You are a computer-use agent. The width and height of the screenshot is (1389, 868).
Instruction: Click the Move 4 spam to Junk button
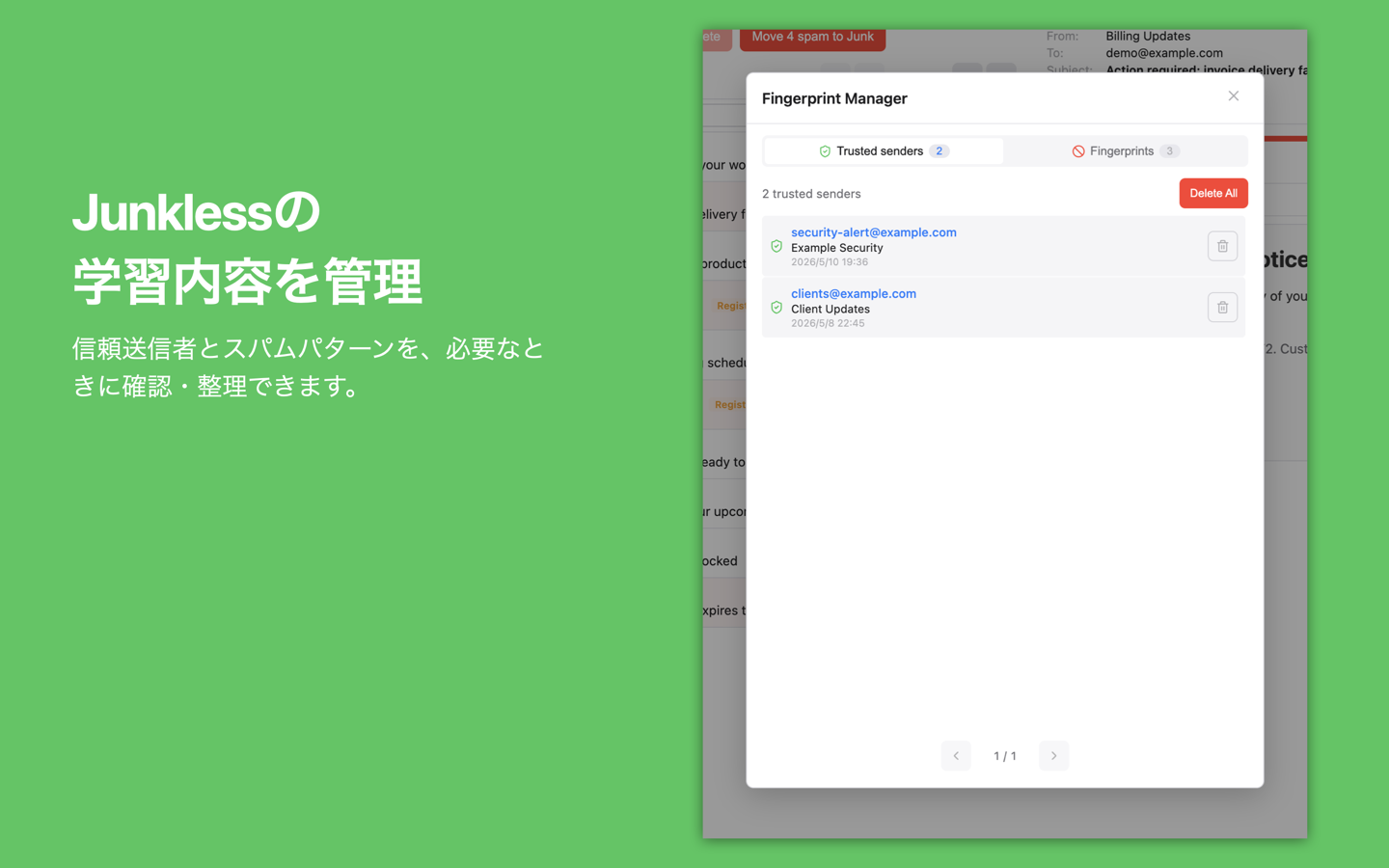coord(812,38)
